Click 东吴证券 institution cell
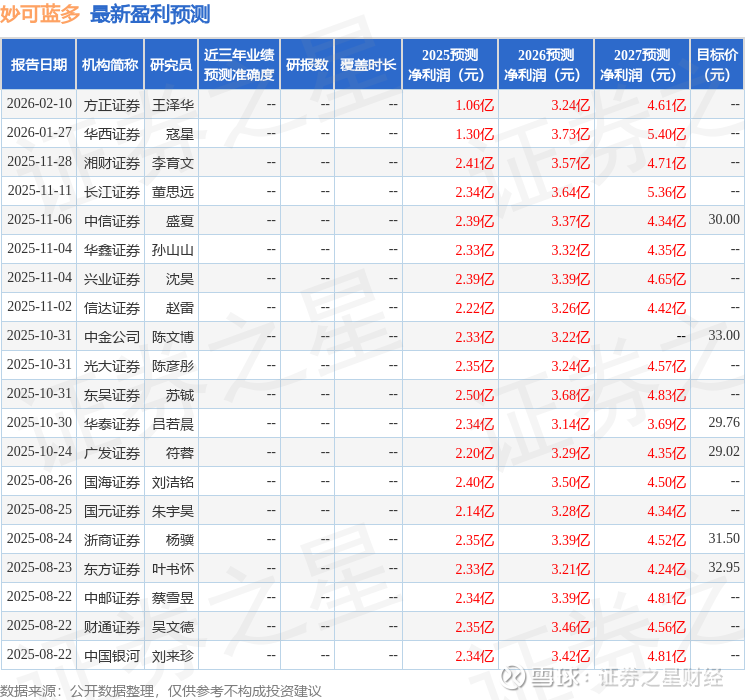745x700 pixels. [x=112, y=395]
